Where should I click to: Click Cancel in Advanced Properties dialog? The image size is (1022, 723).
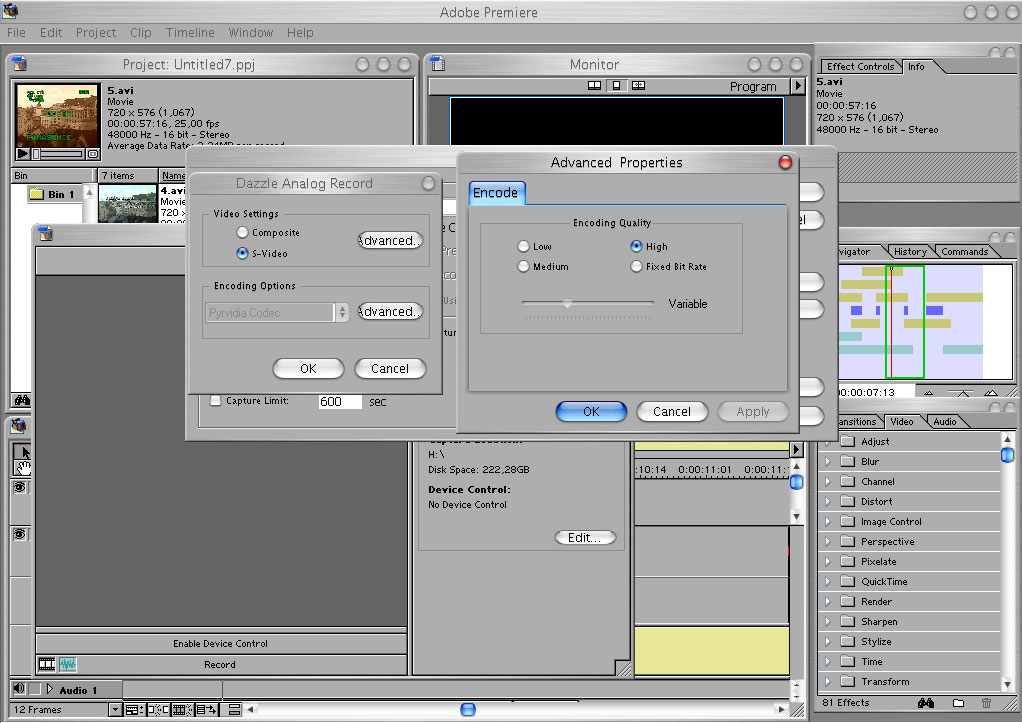[x=672, y=411]
